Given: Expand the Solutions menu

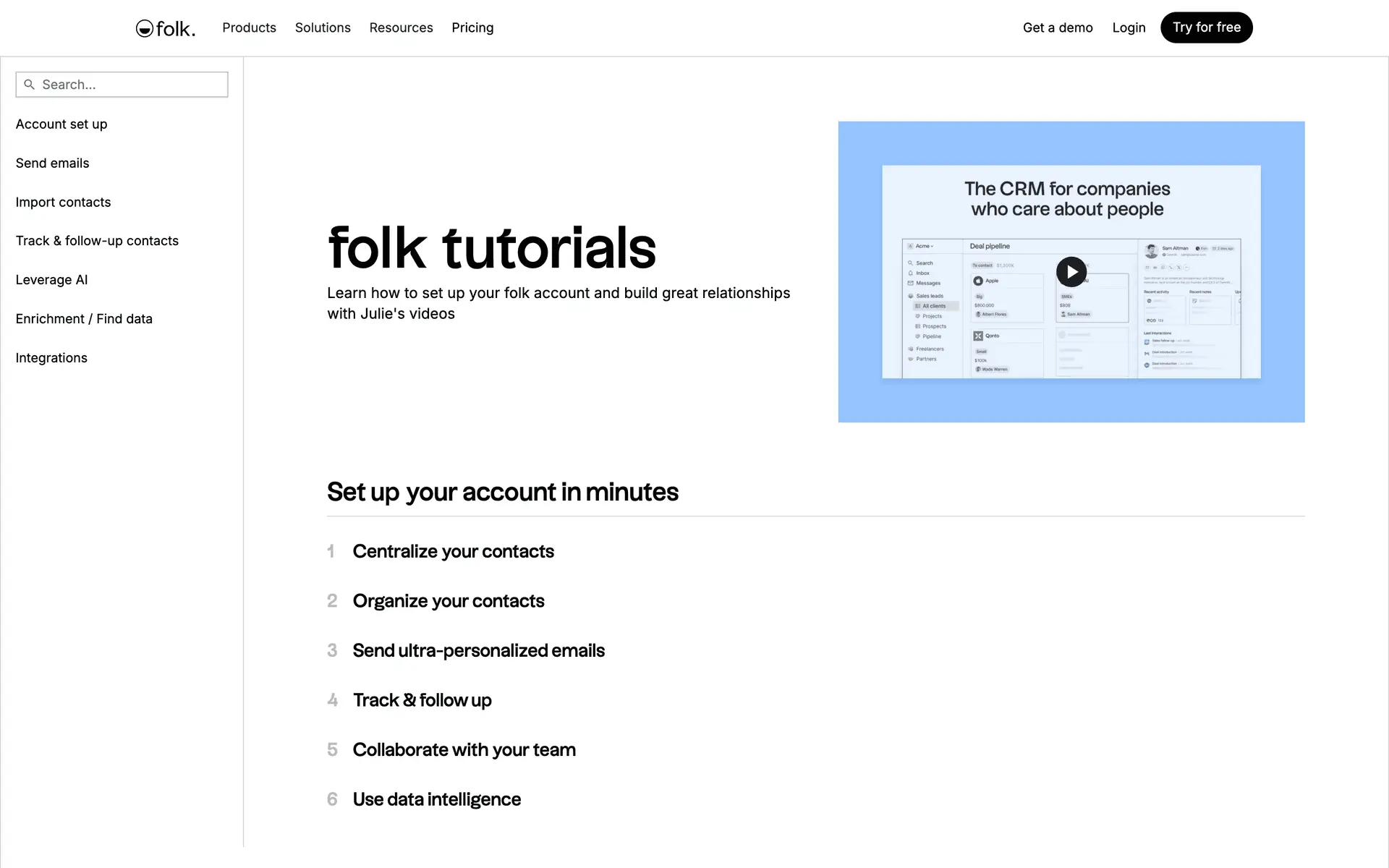Looking at the screenshot, I should click(323, 27).
